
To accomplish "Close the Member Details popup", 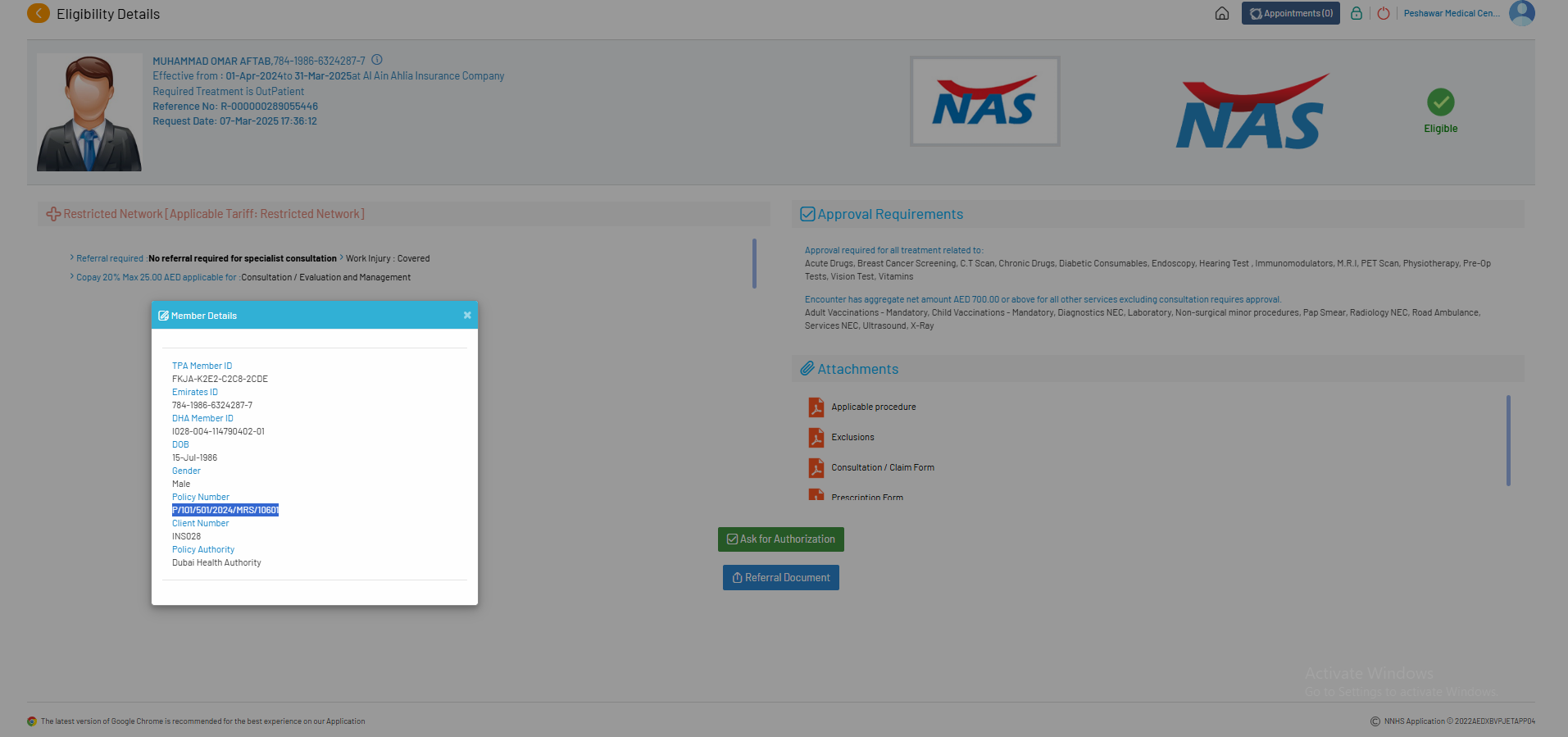I will click(467, 315).
